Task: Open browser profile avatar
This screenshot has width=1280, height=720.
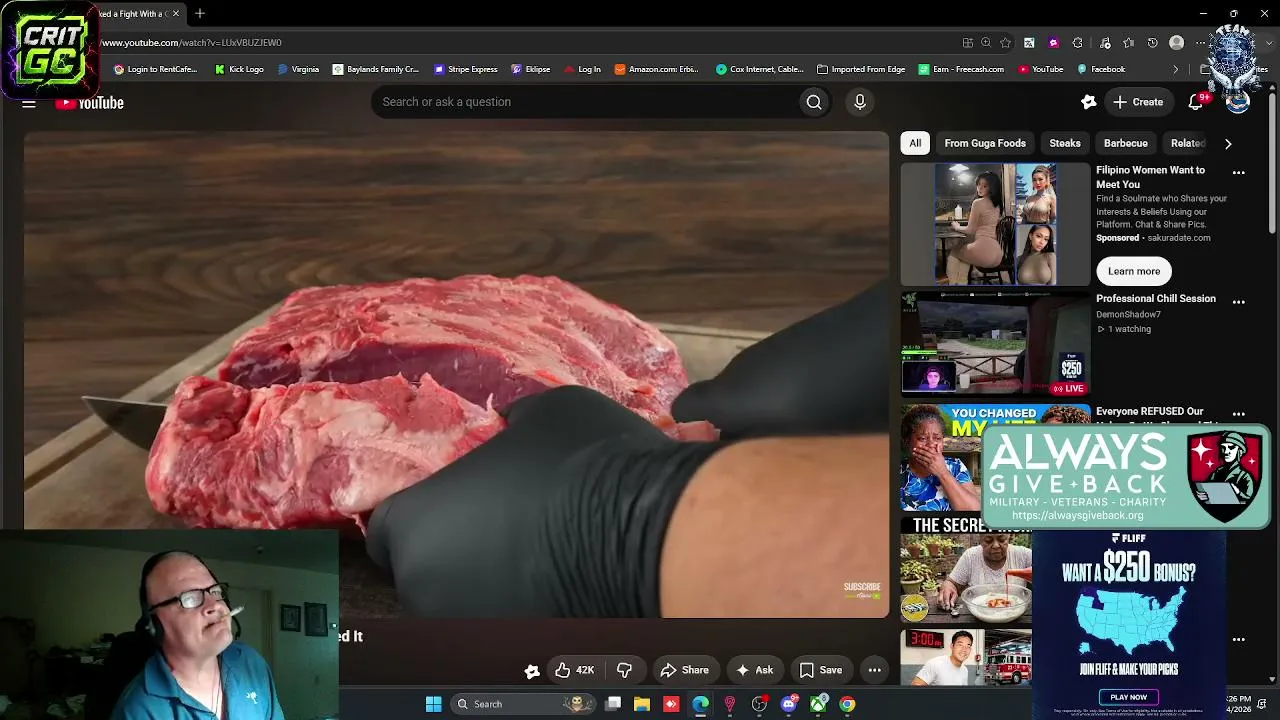Action: click(x=1177, y=43)
